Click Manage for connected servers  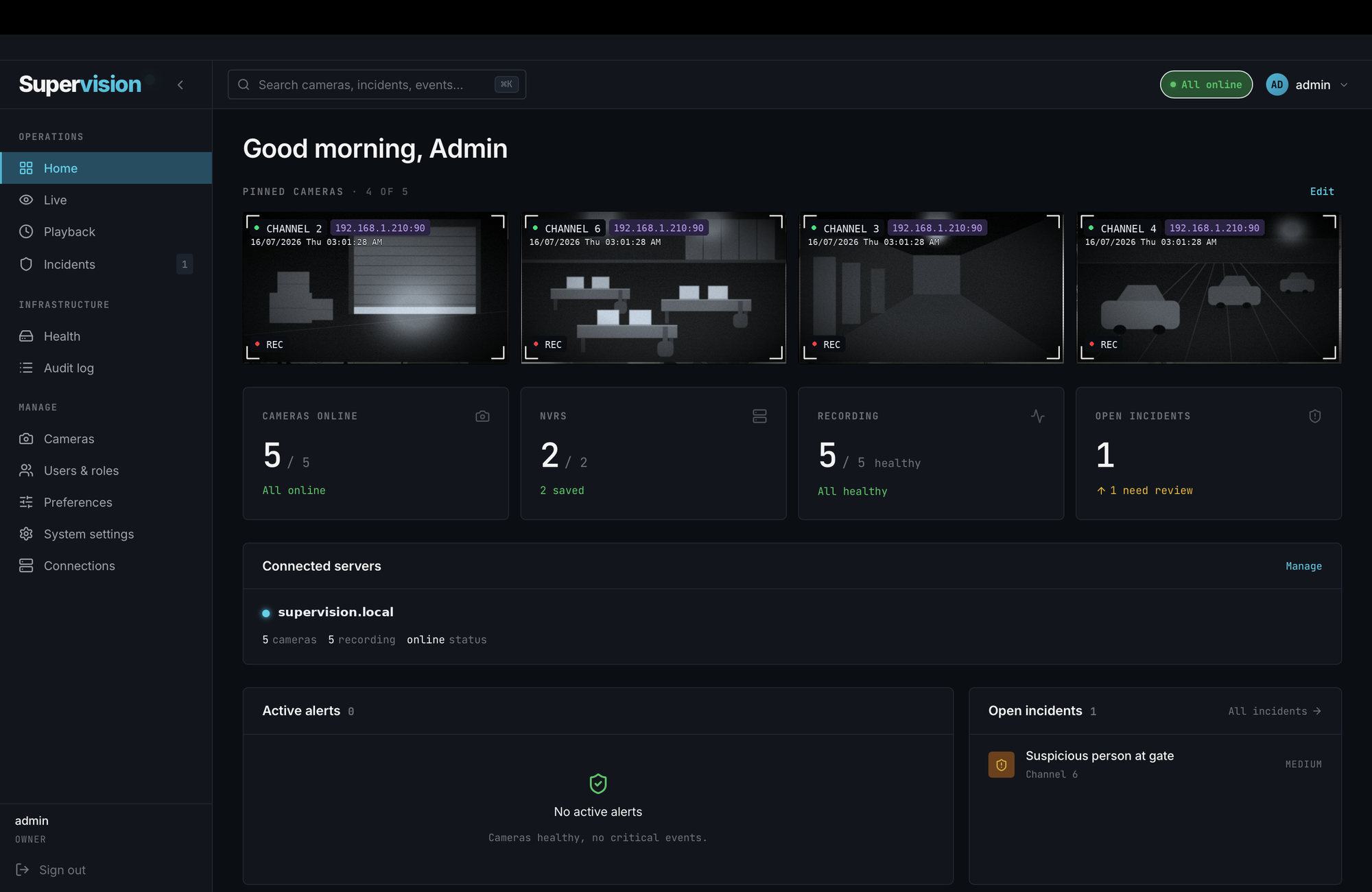(x=1303, y=566)
